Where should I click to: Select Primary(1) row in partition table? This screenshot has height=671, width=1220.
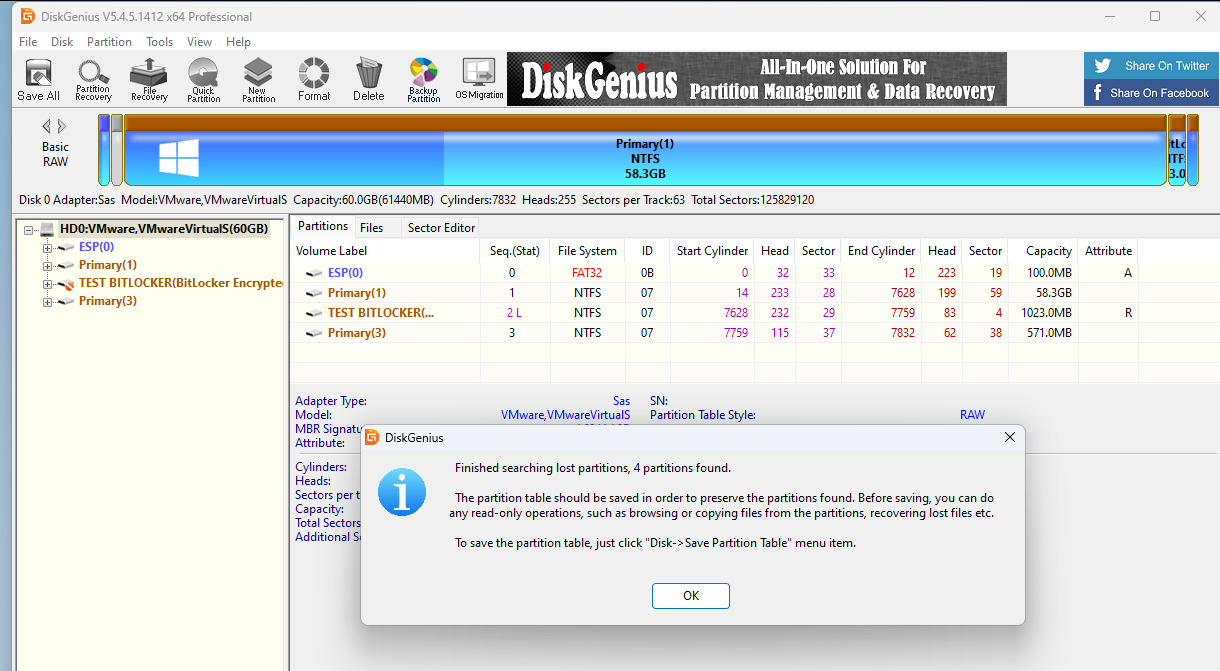(x=715, y=293)
